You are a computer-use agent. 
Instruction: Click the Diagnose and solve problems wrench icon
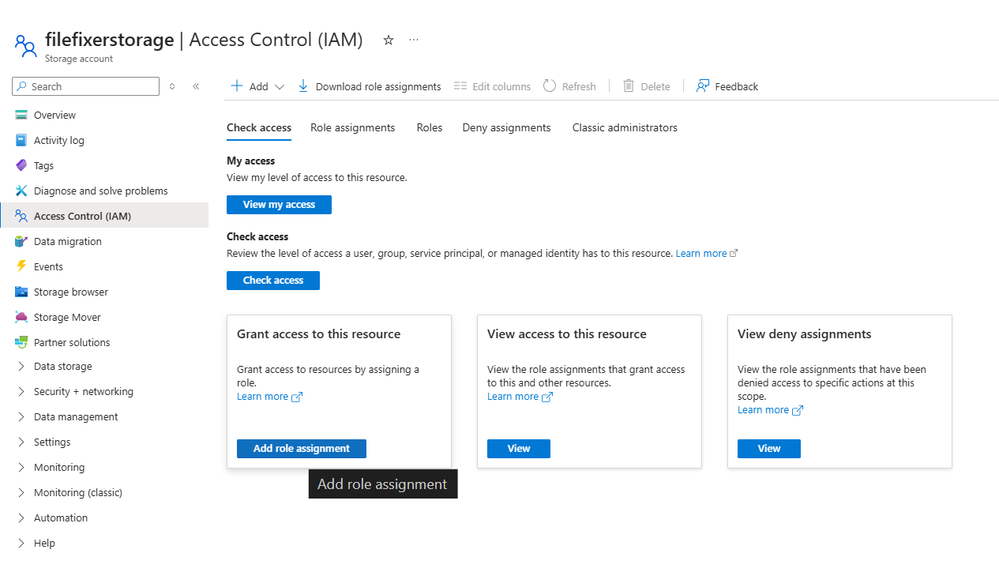pyautogui.click(x=21, y=190)
